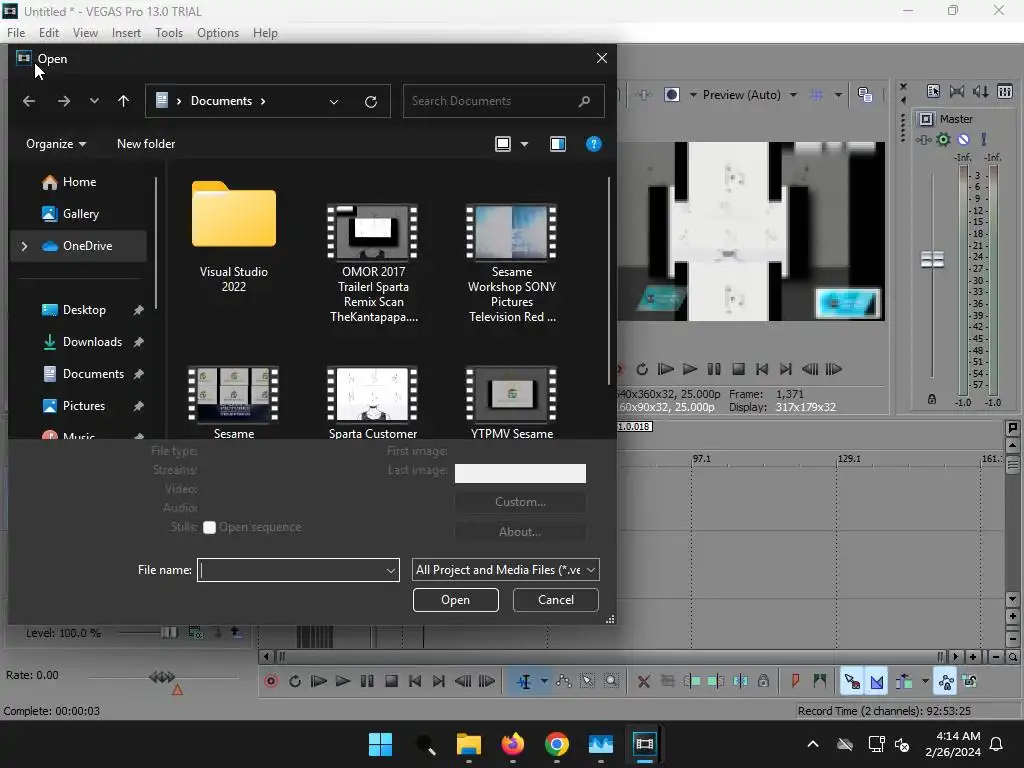This screenshot has height=768, width=1024.
Task: Open Master bus Audio Properties icon
Action: pos(933,91)
